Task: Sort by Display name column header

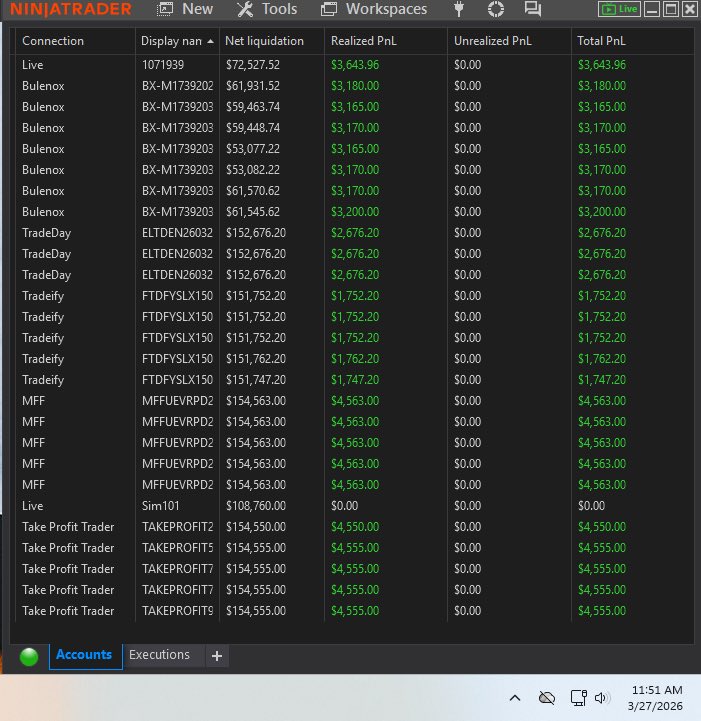Action: coord(177,41)
